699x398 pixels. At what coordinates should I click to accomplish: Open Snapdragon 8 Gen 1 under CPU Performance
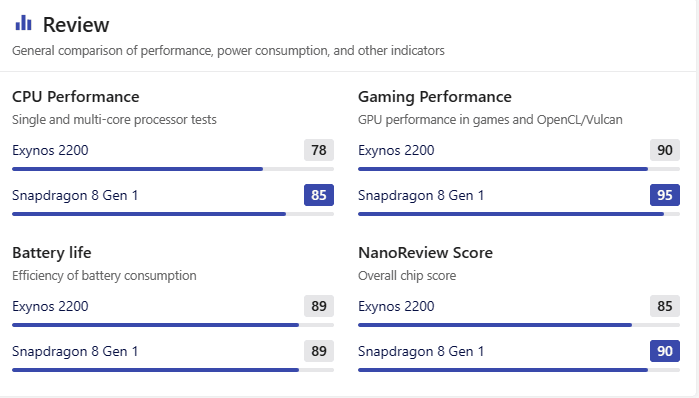[75, 195]
